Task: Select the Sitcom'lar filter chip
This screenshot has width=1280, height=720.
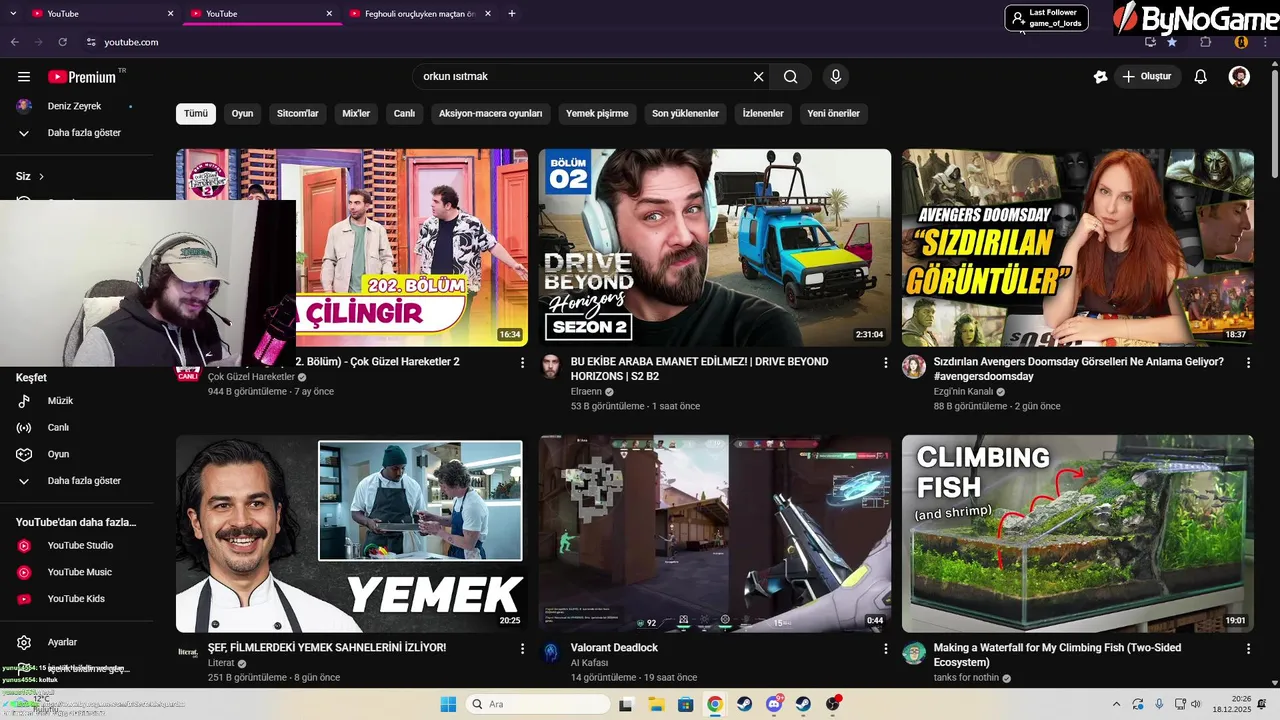Action: (297, 113)
